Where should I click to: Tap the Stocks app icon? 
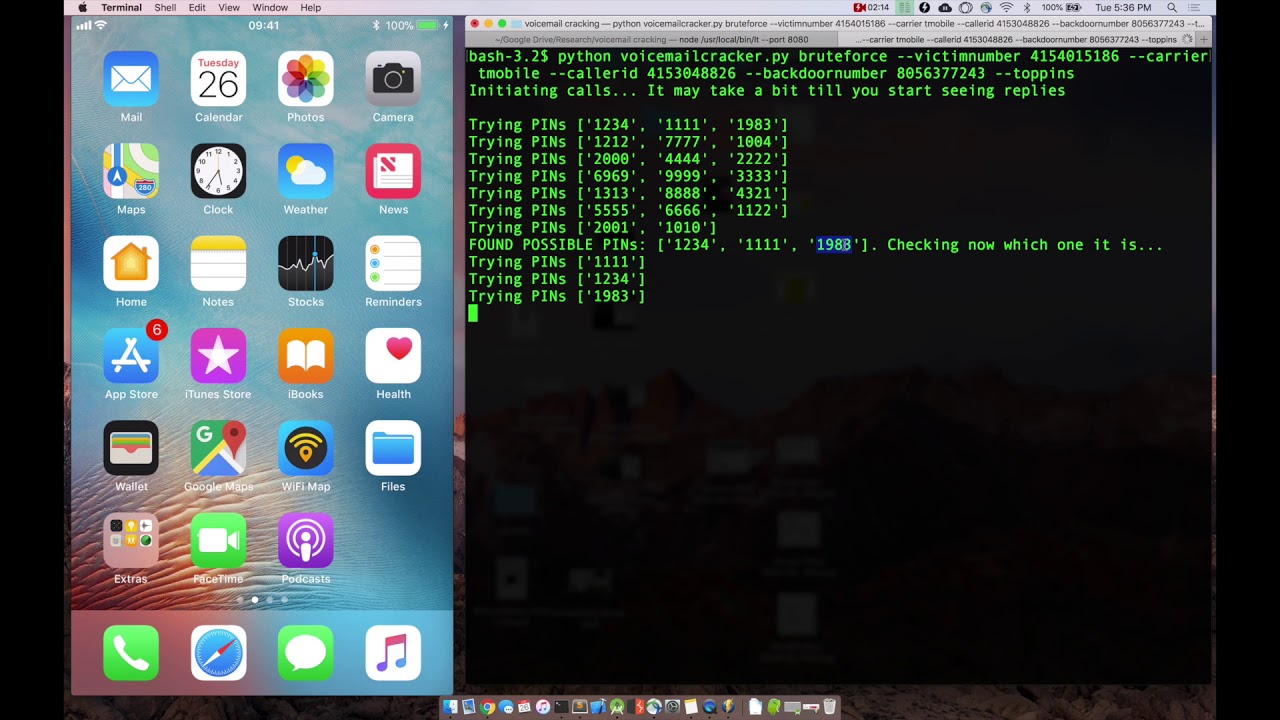click(306, 264)
